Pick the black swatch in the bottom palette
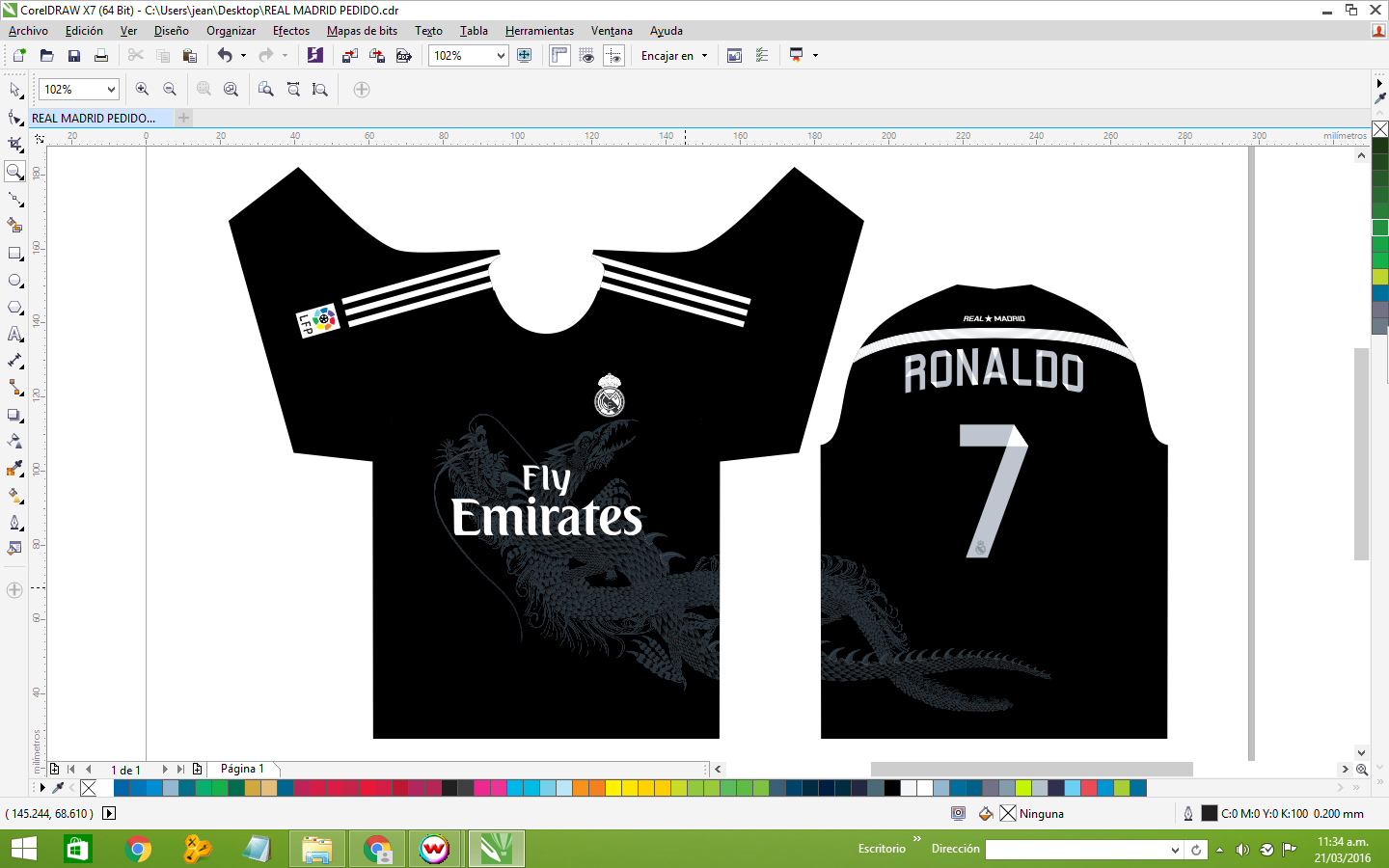This screenshot has height=868, width=1389. (892, 788)
